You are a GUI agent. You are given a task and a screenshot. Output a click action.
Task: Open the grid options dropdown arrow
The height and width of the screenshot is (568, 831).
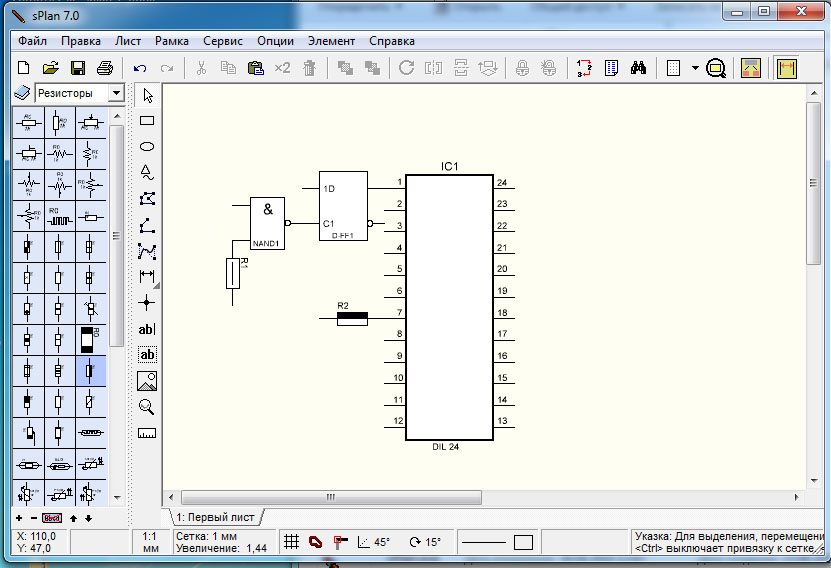tap(695, 68)
